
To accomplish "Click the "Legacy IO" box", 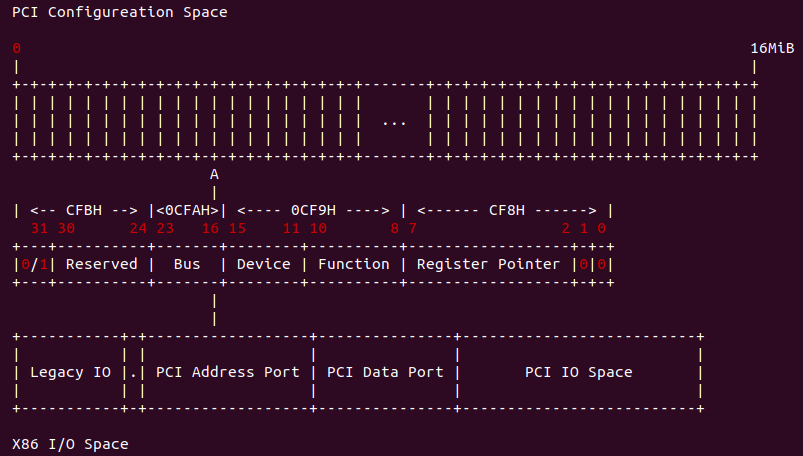I will pos(70,372).
